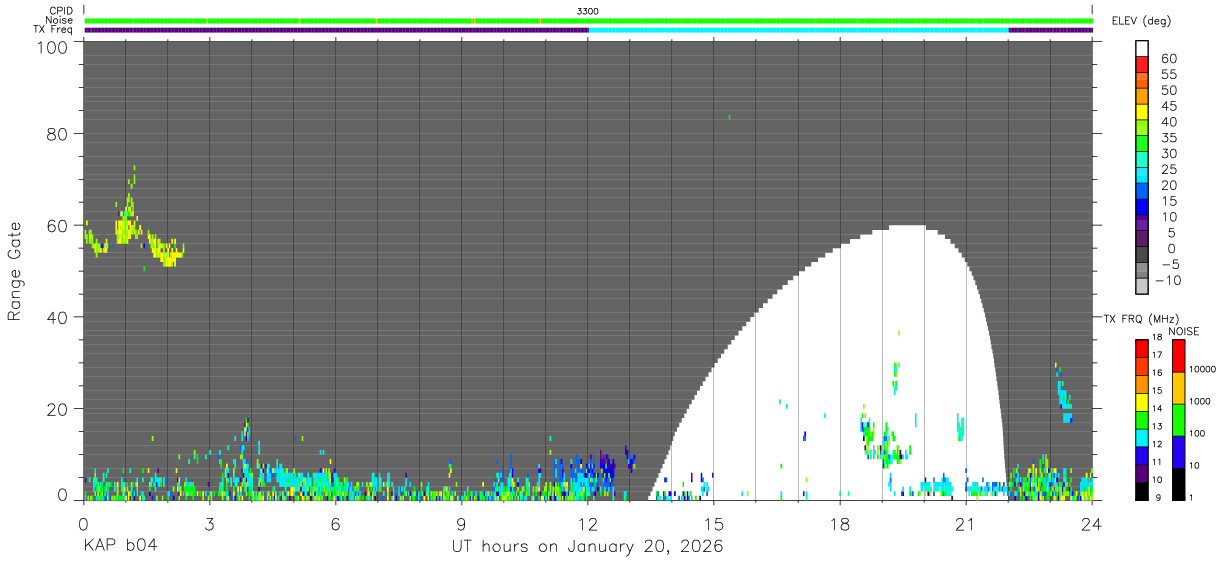Image resolution: width=1228 pixels, height=567 pixels.
Task: Select the green NOISE swatch above 100
Action: 1178,419
